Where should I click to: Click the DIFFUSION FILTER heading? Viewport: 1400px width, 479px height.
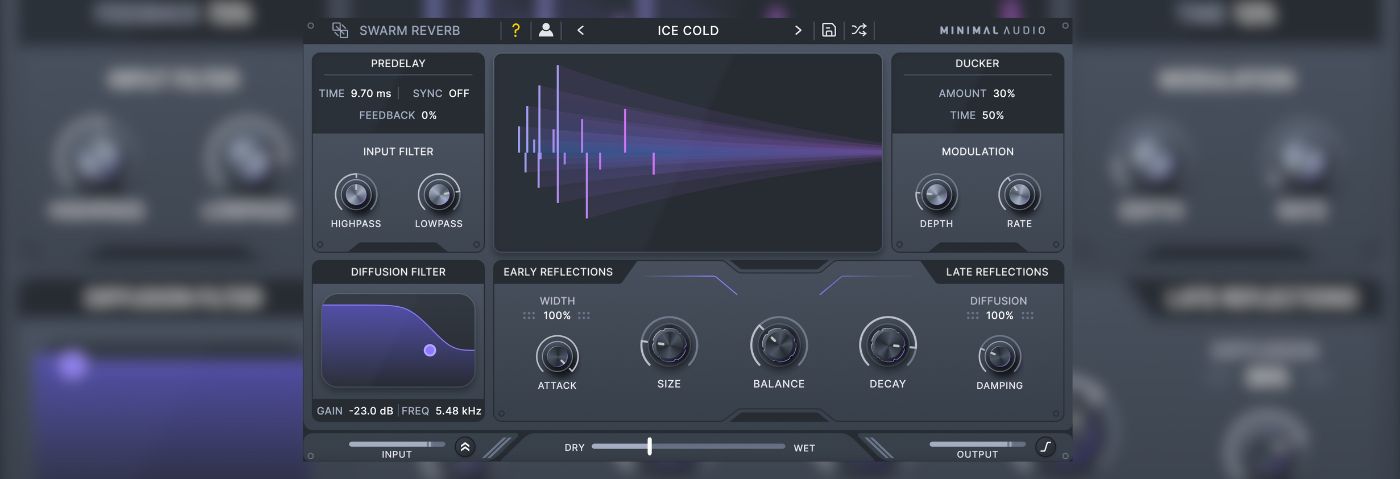(398, 272)
